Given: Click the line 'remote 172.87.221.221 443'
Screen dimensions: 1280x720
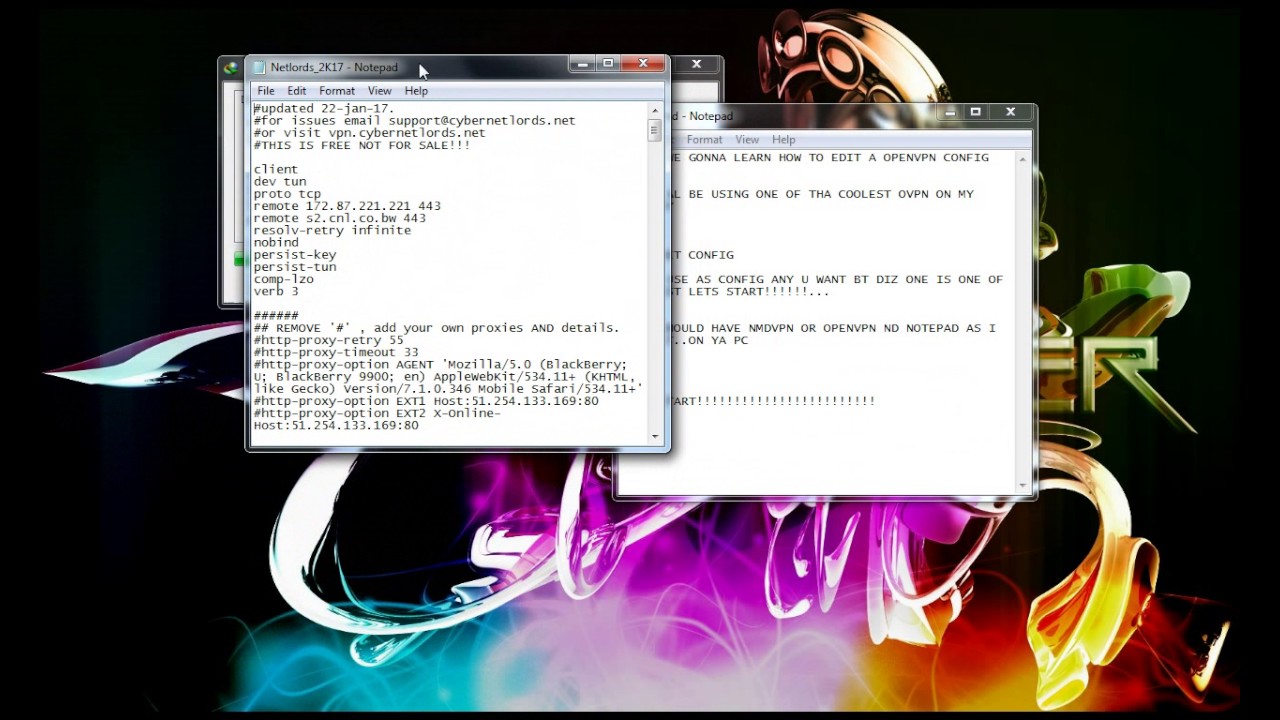Looking at the screenshot, I should coord(347,206).
